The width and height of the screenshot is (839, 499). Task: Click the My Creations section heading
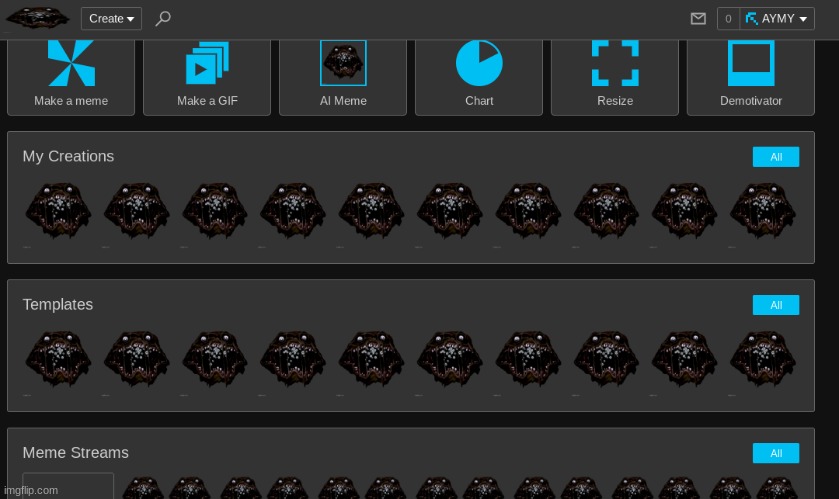tap(68, 156)
